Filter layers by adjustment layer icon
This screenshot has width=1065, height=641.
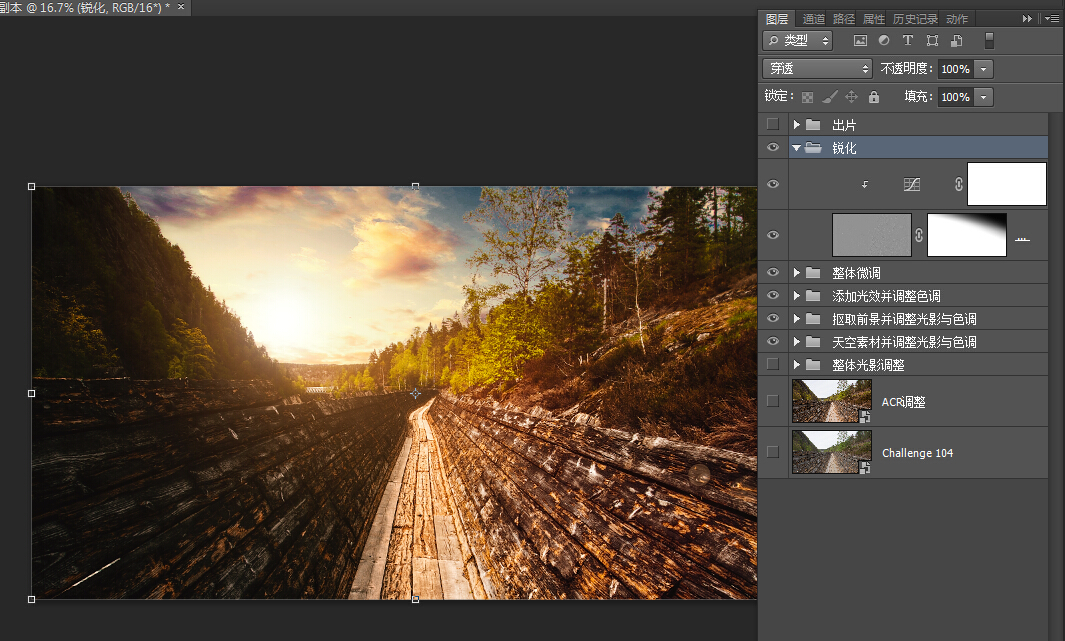(x=884, y=41)
